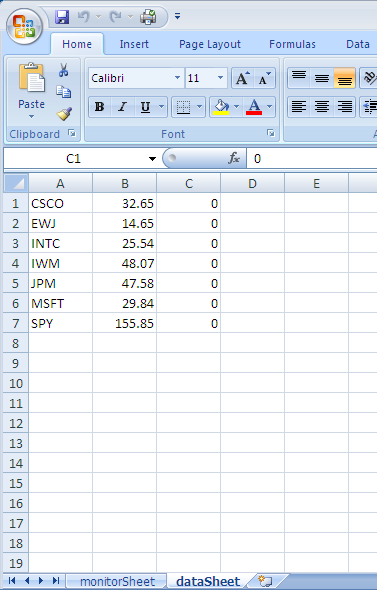Screen dimensions: 377x590
Task: Click Grow Font icon
Action: tap(242, 78)
